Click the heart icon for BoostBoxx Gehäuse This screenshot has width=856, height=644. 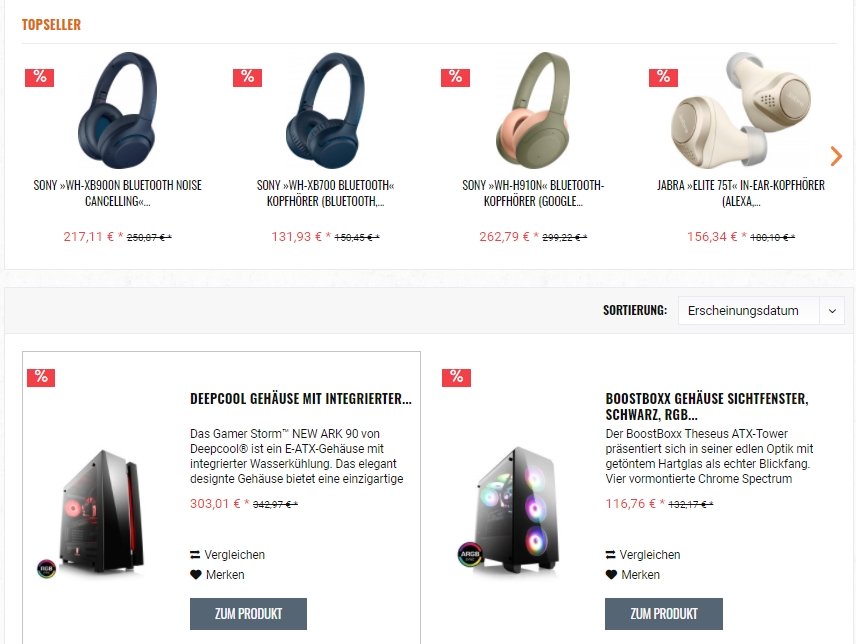[611, 575]
